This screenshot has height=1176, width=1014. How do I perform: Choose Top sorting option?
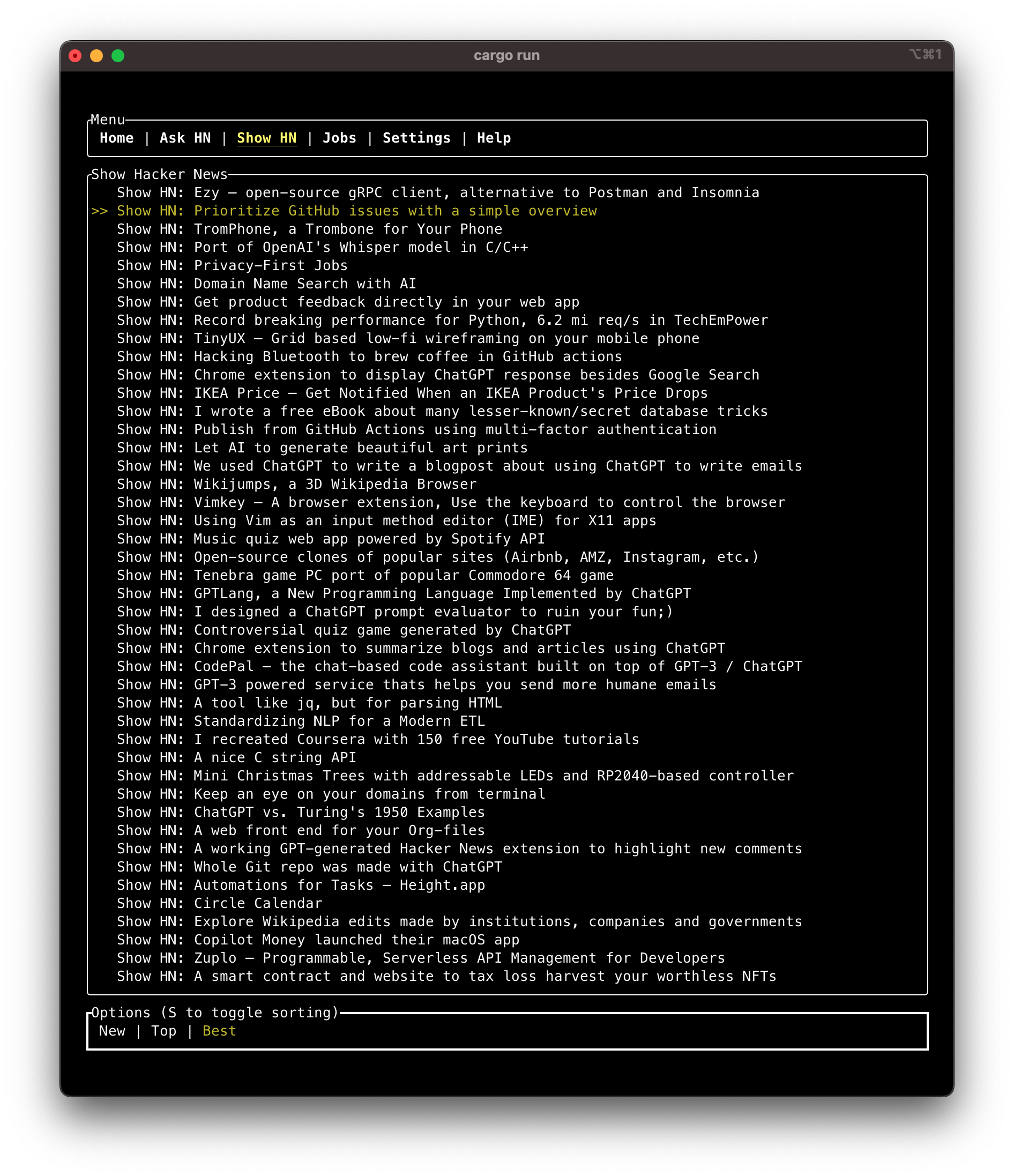[x=163, y=1031]
